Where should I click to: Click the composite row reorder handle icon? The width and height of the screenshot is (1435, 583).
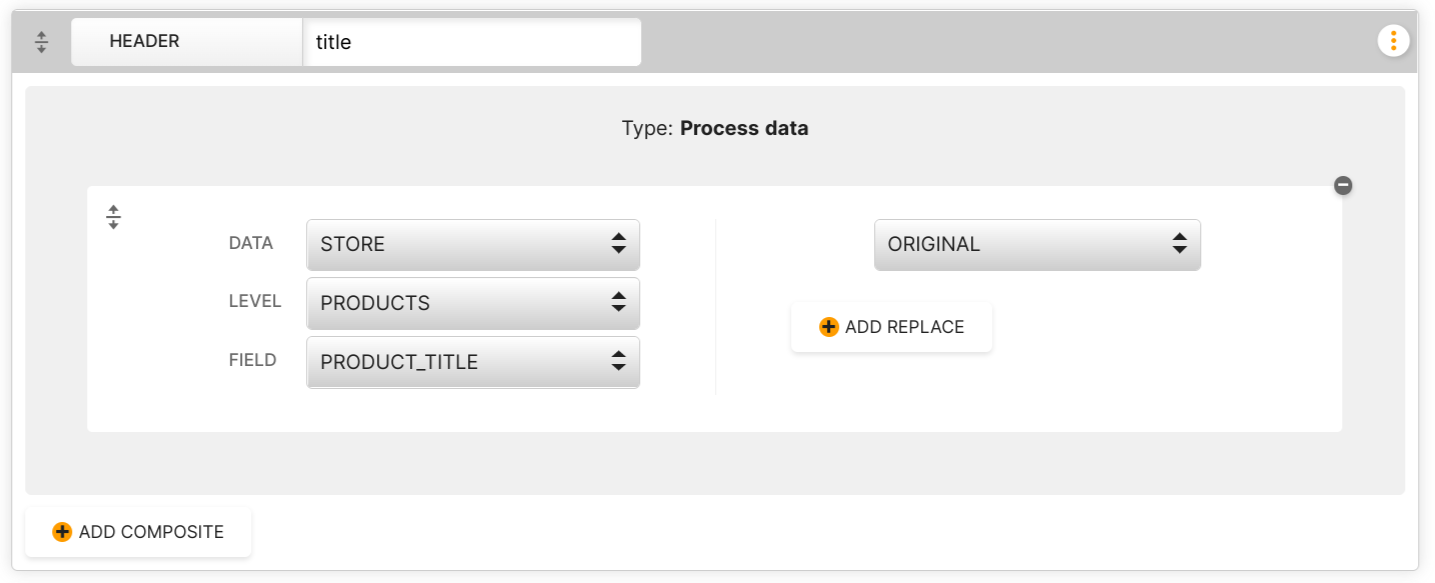click(x=114, y=217)
